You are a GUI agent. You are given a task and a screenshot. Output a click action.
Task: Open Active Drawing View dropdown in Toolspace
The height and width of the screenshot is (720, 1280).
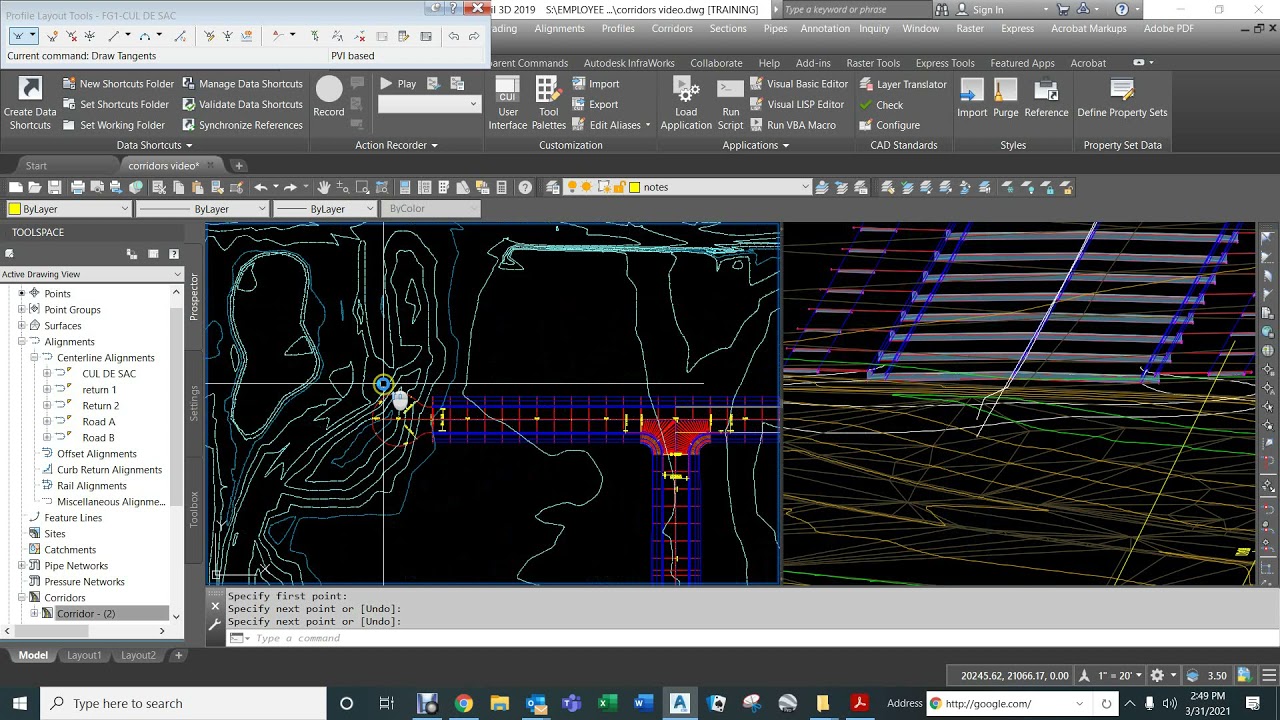click(x=91, y=274)
